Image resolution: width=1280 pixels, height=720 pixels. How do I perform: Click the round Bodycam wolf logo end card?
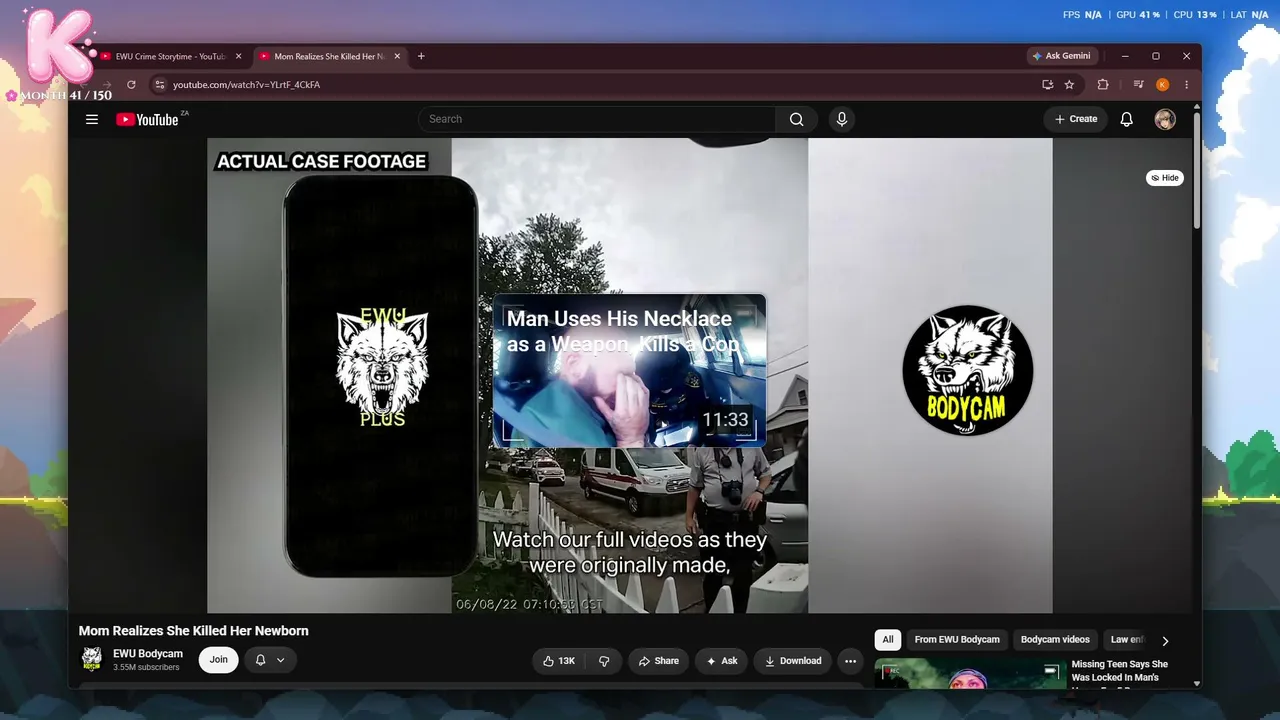pos(967,370)
